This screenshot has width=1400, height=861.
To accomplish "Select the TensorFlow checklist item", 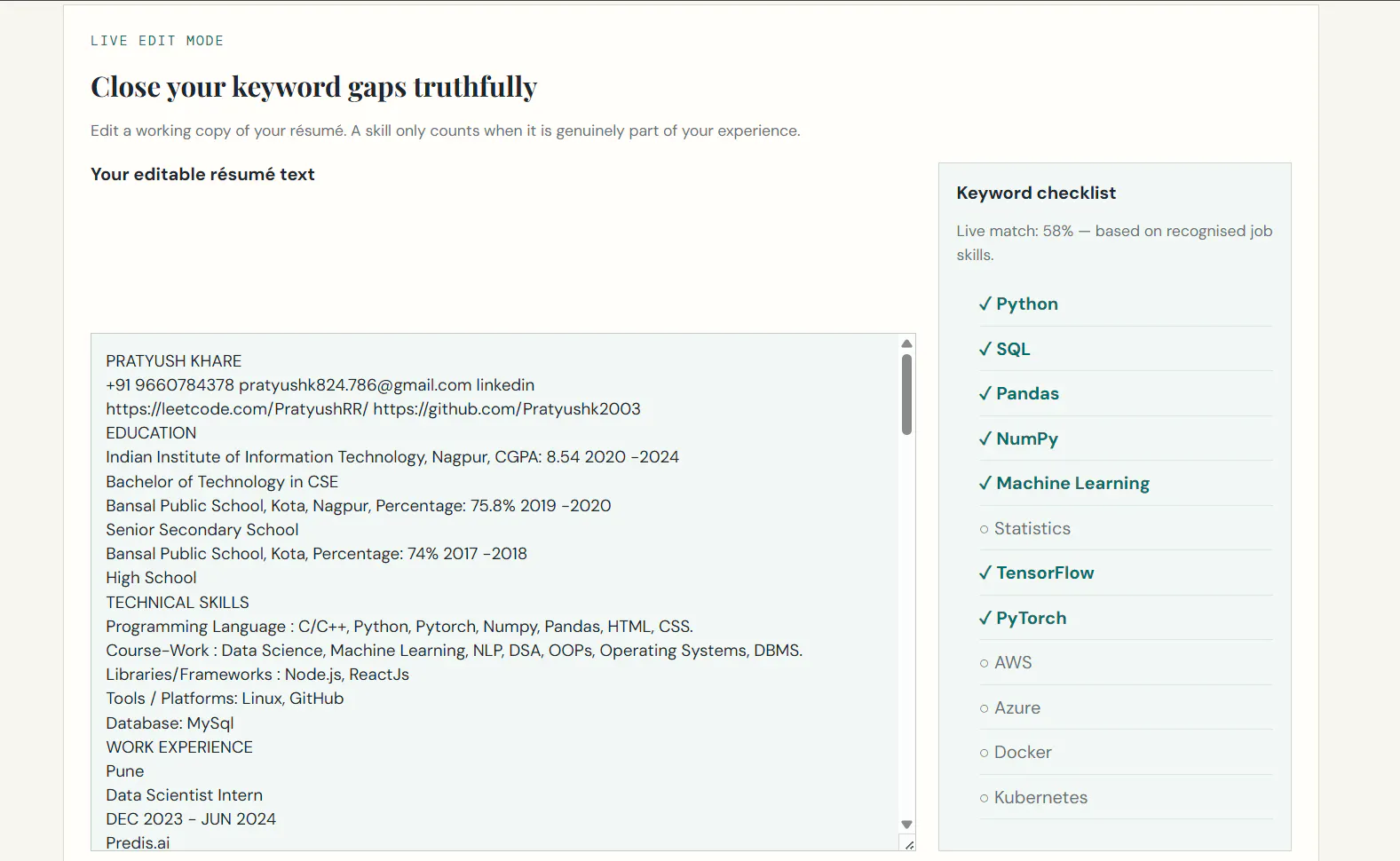I will [1126, 573].
